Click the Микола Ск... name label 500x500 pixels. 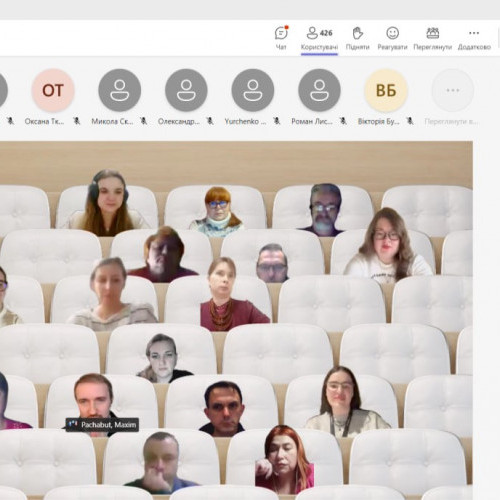[x=112, y=121]
